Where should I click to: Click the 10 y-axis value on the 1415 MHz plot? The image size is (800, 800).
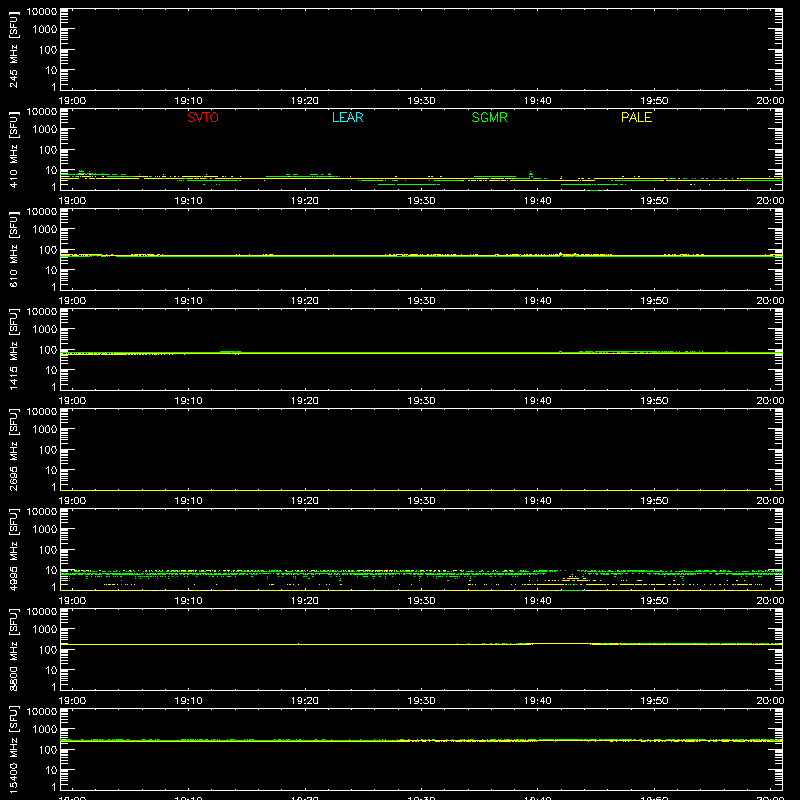(x=51, y=370)
